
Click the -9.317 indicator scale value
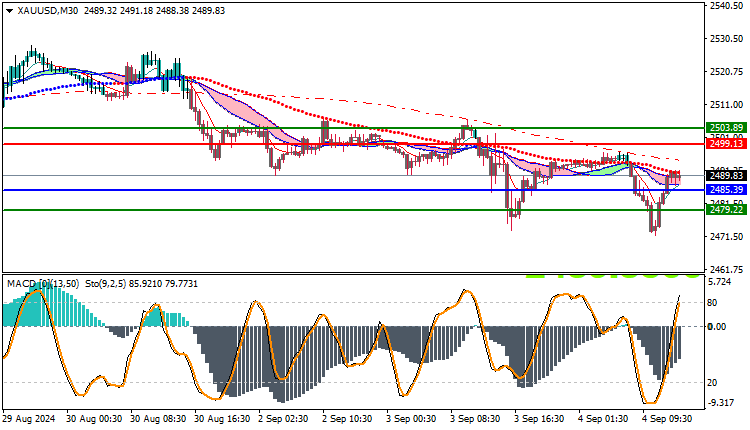[x=720, y=403]
